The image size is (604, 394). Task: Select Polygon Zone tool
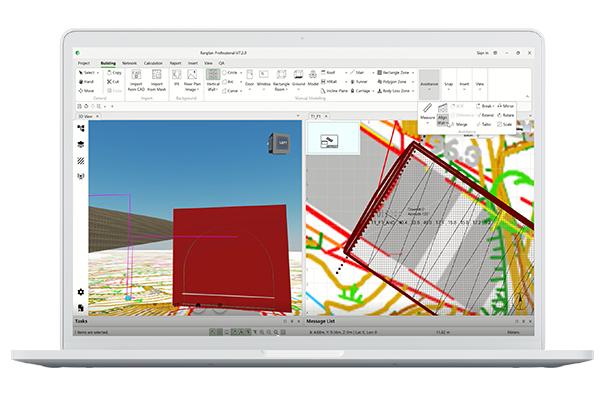[x=392, y=82]
